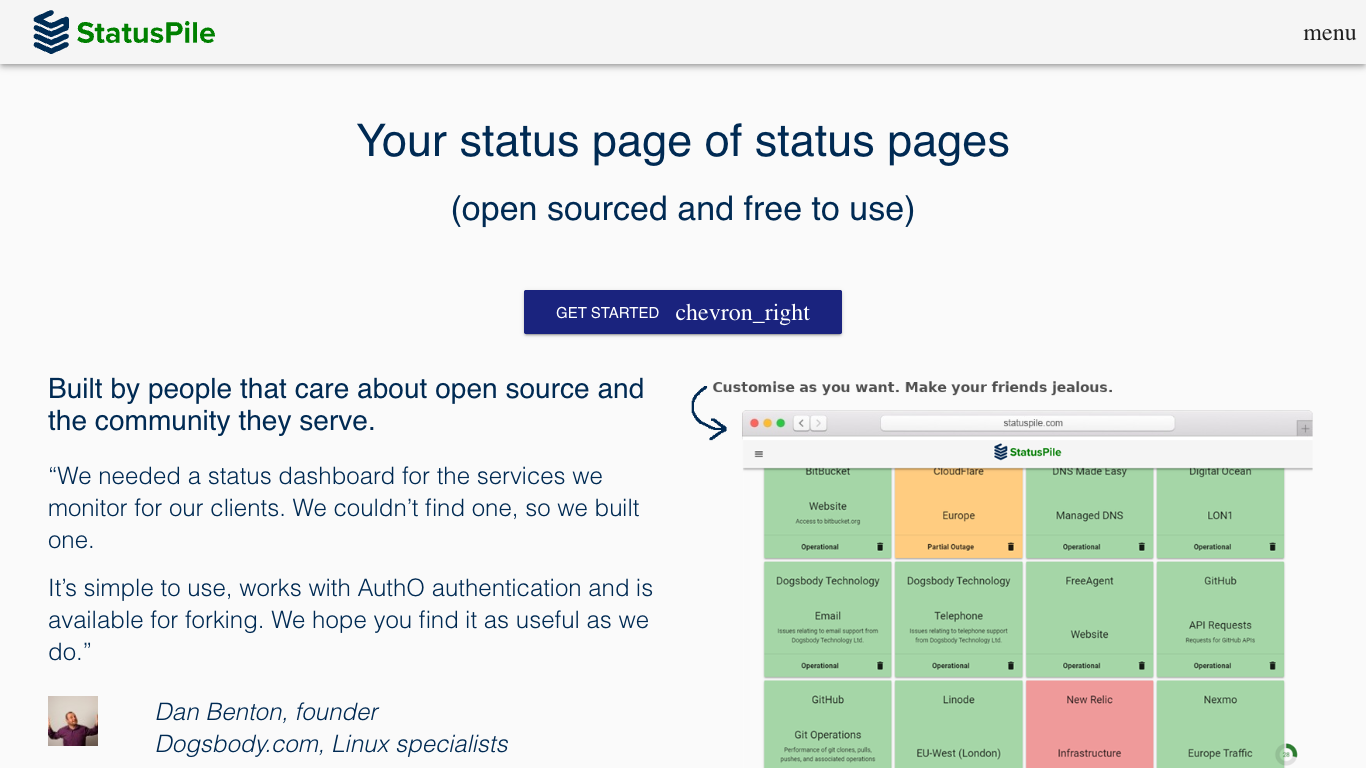Click the 'It's simple to use' paragraph
Screen dimensions: 1366x768
[349, 620]
